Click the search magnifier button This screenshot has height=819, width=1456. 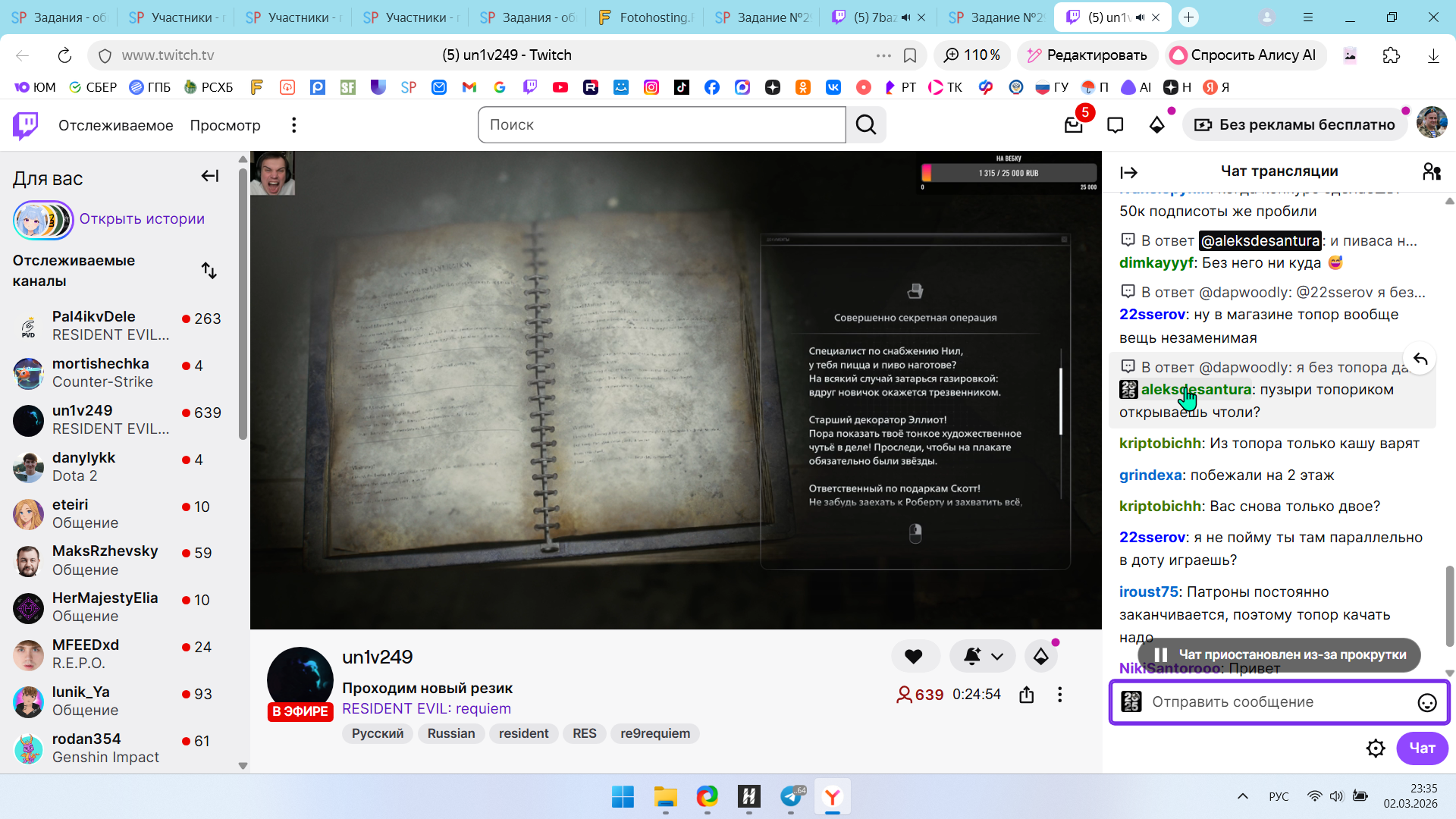tap(866, 125)
